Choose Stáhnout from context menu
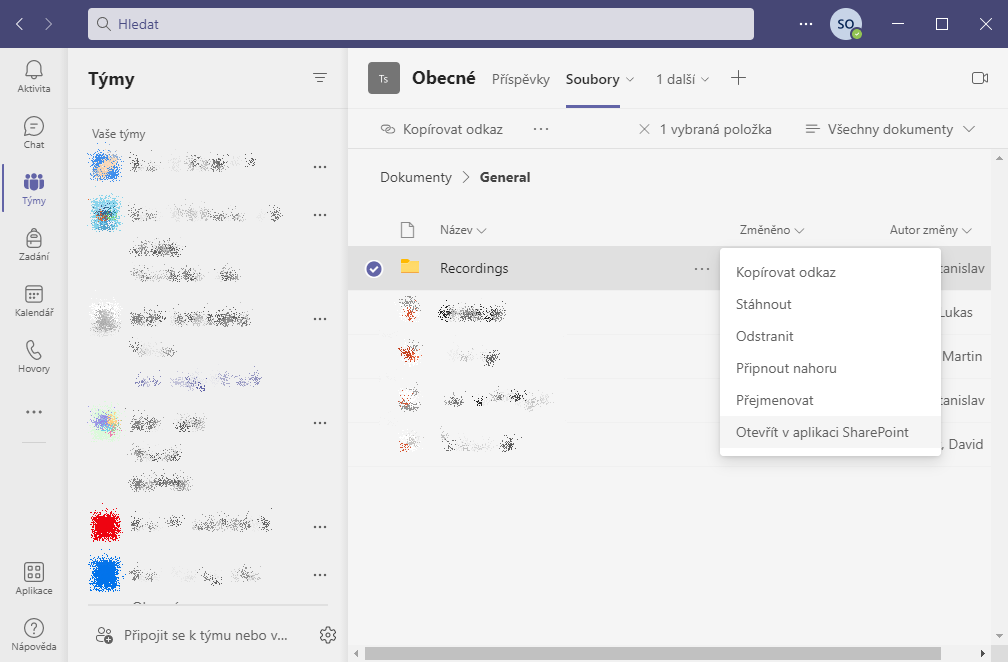Viewport: 1008px width, 662px height. (x=764, y=304)
